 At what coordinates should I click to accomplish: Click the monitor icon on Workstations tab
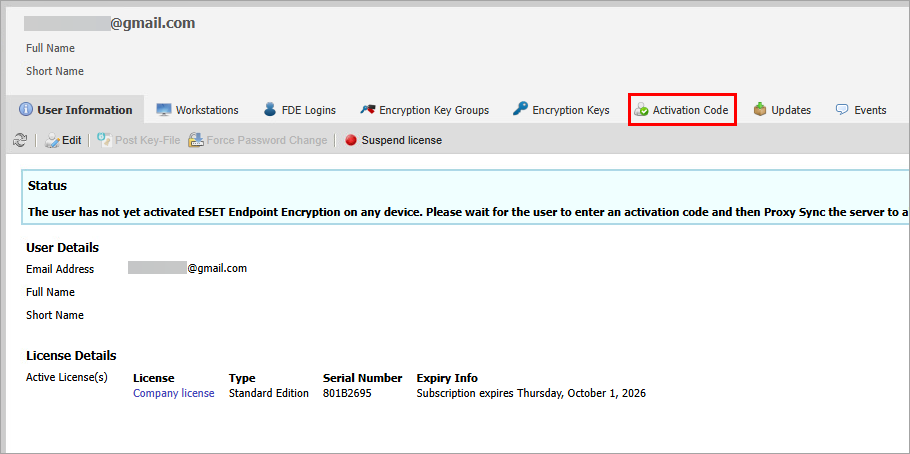(x=164, y=110)
